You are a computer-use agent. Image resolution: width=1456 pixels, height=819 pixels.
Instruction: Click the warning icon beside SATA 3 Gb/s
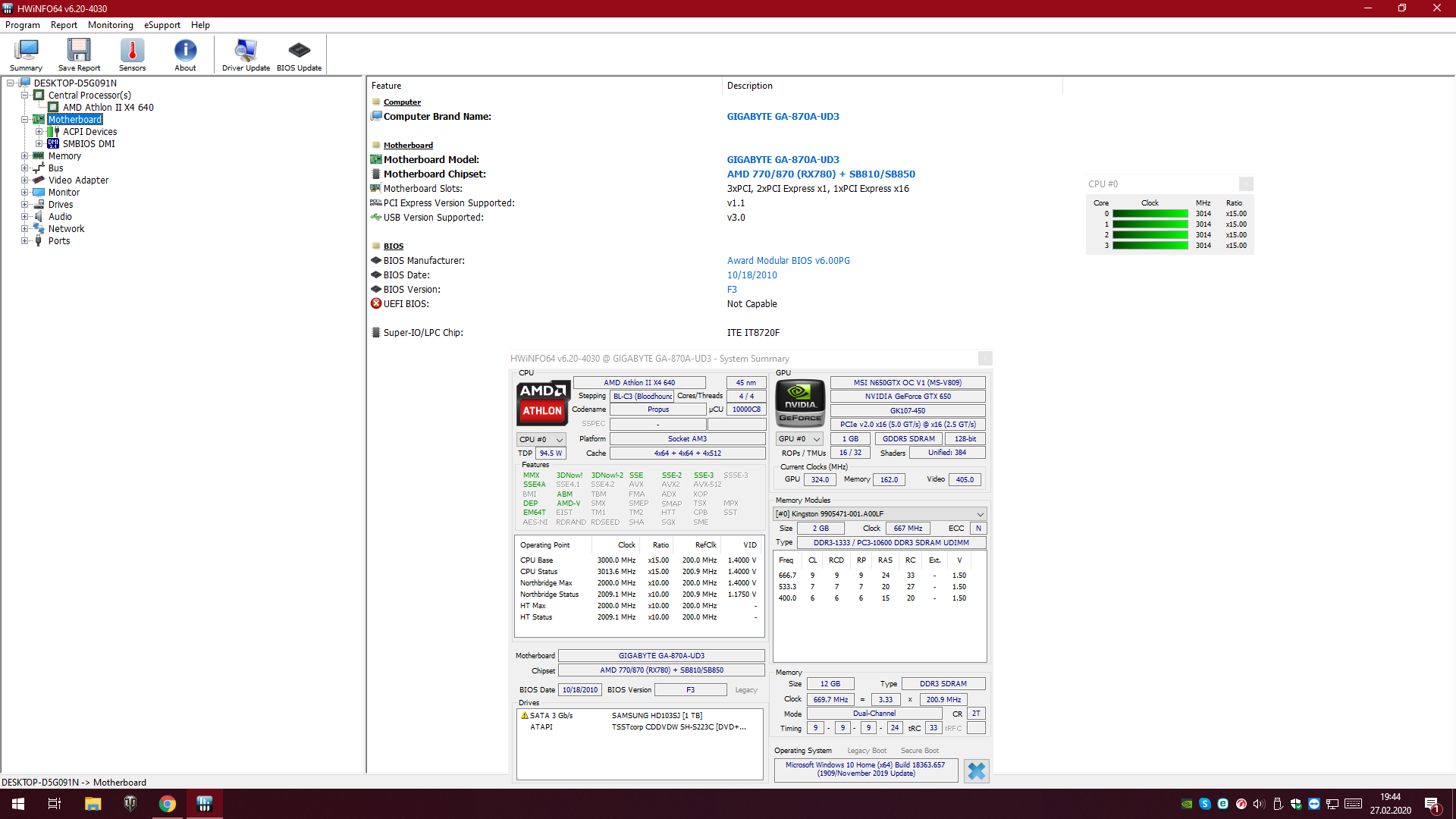click(524, 715)
